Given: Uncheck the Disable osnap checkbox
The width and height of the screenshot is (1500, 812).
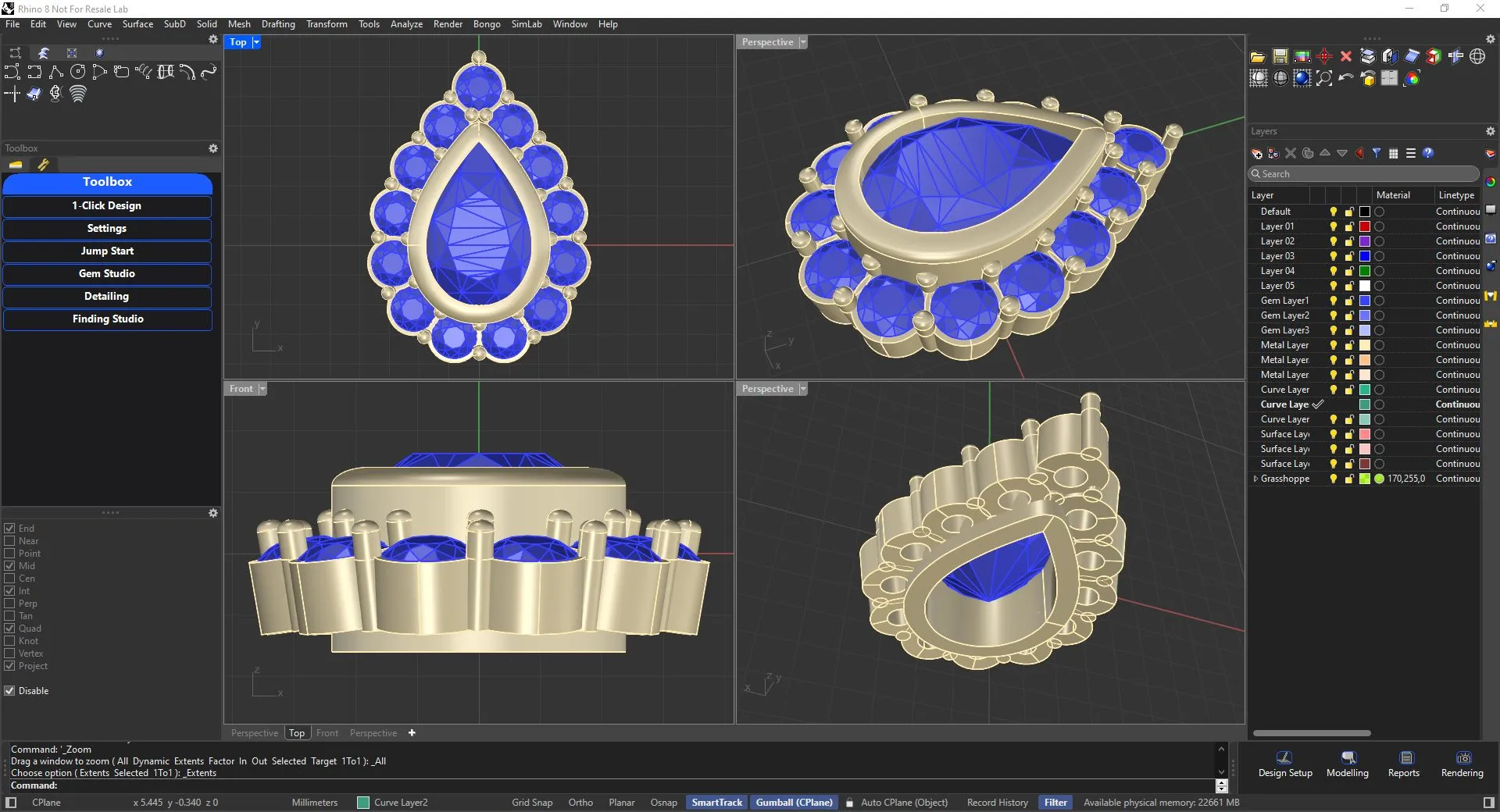Looking at the screenshot, I should tap(10, 691).
